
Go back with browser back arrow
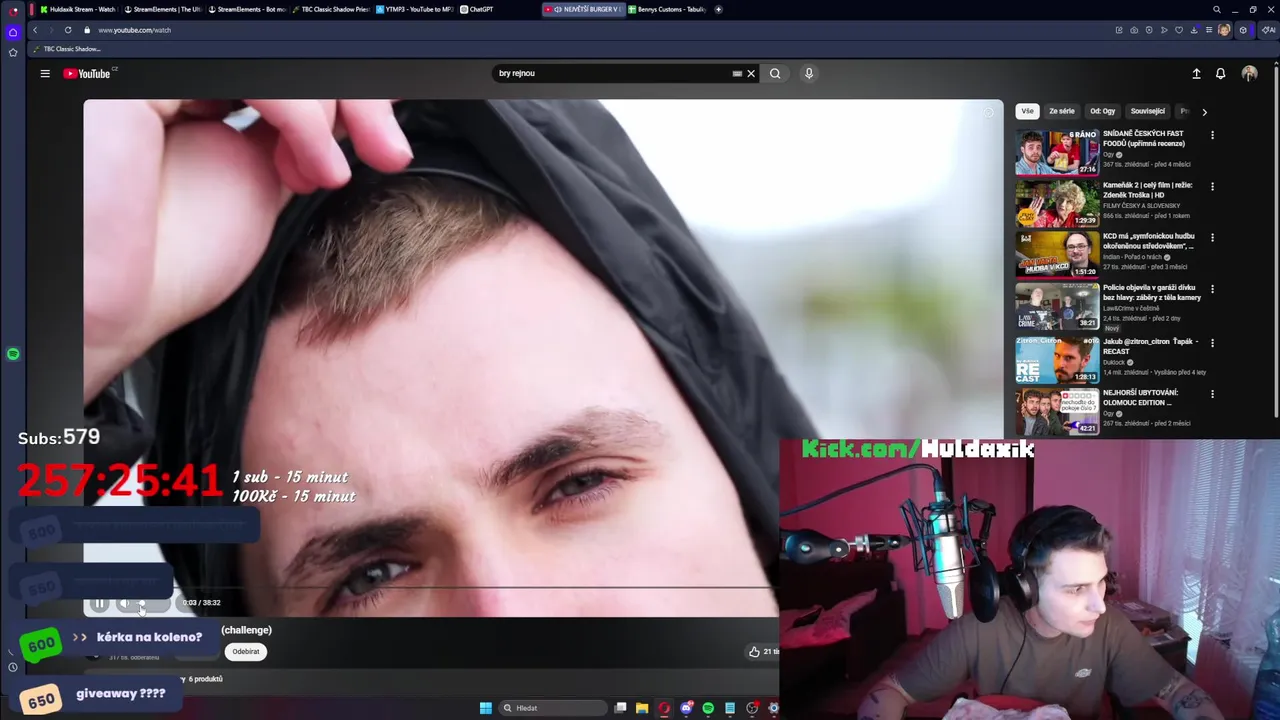[x=35, y=30]
